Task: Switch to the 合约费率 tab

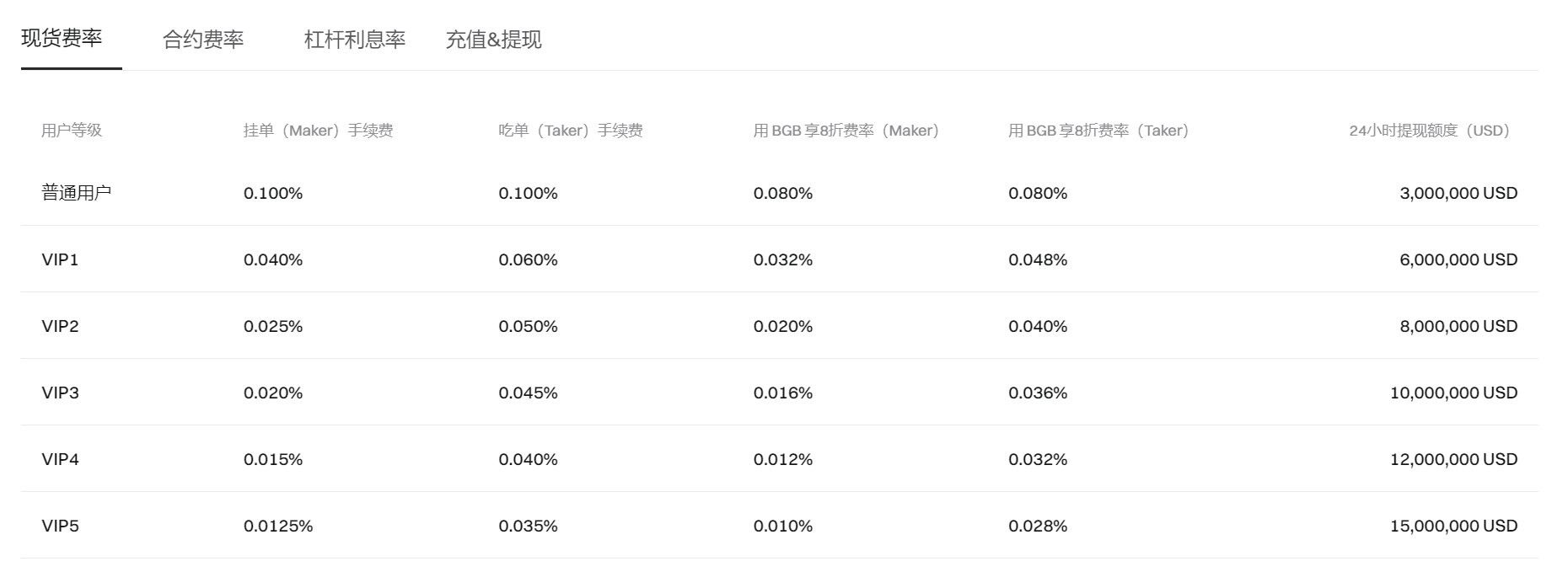Action: pyautogui.click(x=203, y=40)
